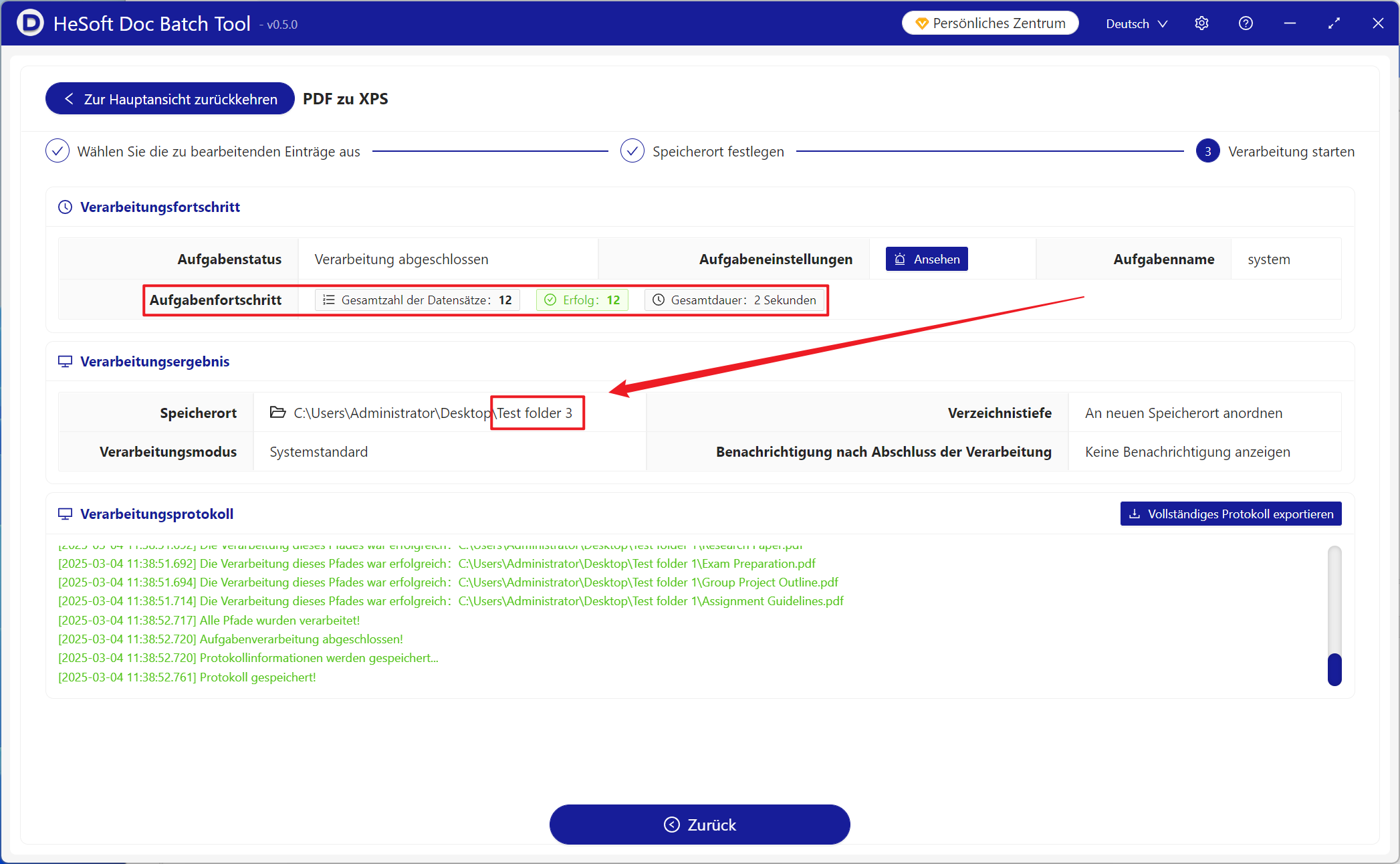Image resolution: width=1400 pixels, height=864 pixels.
Task: Click the HeSoft app logo icon
Action: point(30,23)
